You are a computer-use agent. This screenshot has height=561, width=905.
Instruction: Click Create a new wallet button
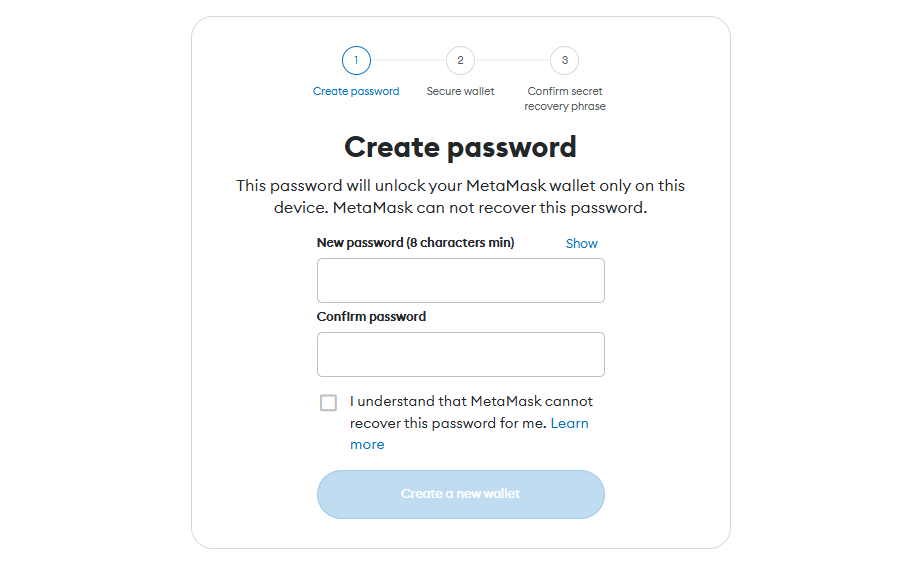coord(461,494)
